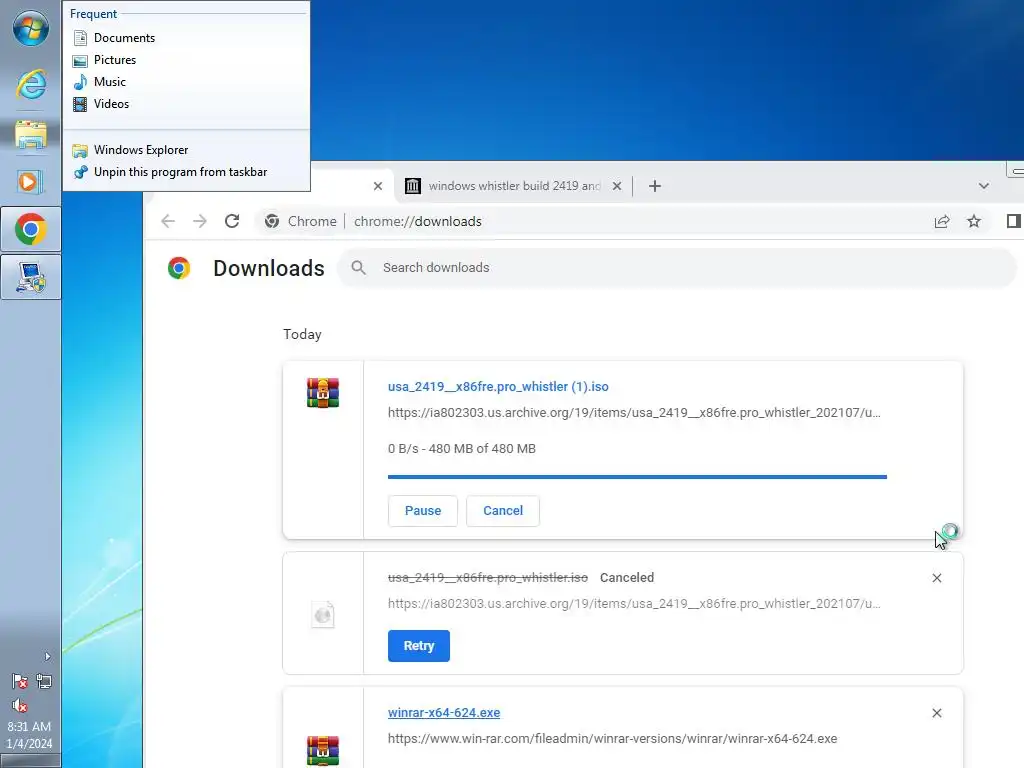1024x768 pixels.
Task: Click the download progress bar
Action: [637, 477]
